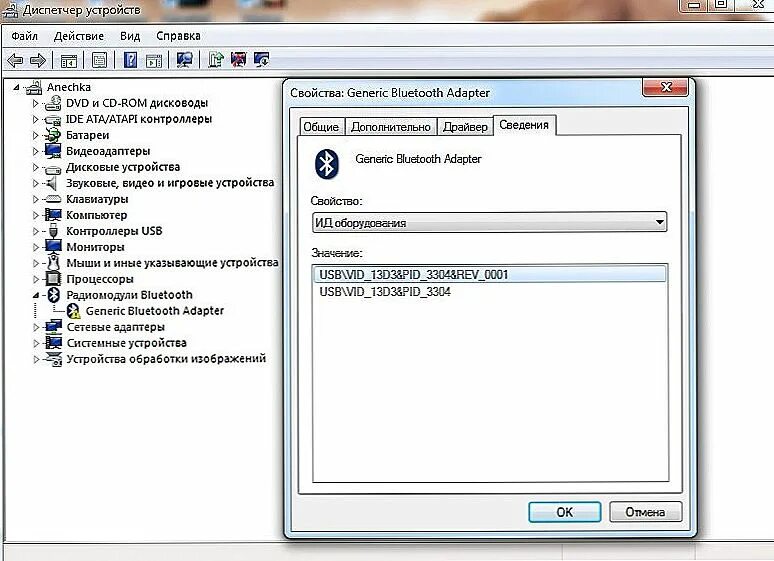774x561 pixels.
Task: Click the action pane toolbar icon
Action: click(154, 61)
